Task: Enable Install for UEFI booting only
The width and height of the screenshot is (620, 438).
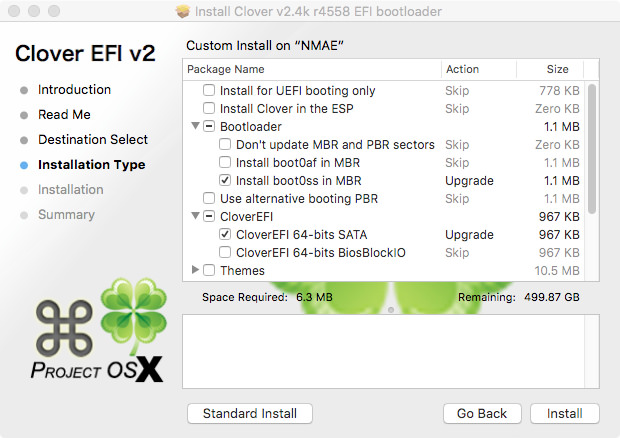Action: 209,90
